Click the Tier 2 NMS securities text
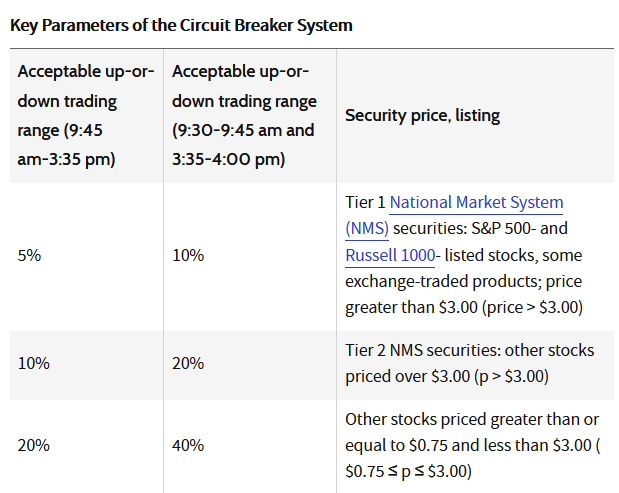The height and width of the screenshot is (493, 619). point(468,351)
